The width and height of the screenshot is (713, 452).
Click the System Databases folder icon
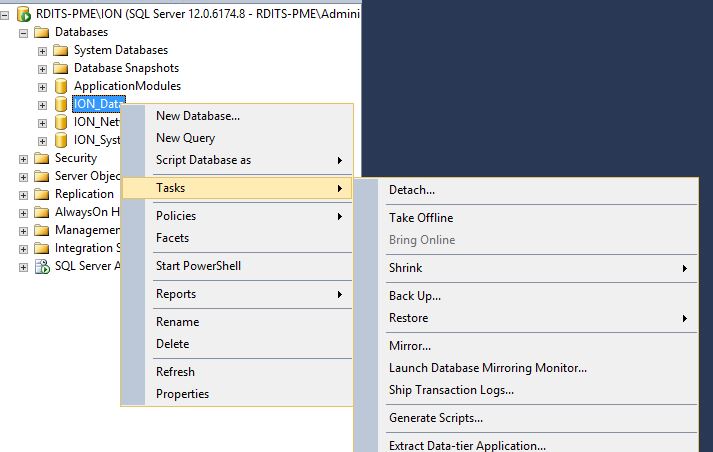(x=61, y=50)
